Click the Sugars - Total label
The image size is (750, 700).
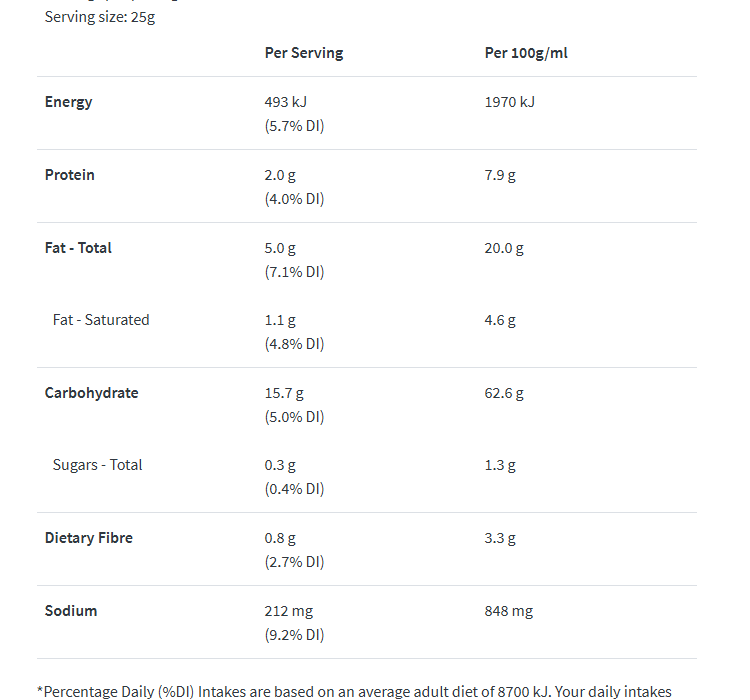click(97, 465)
